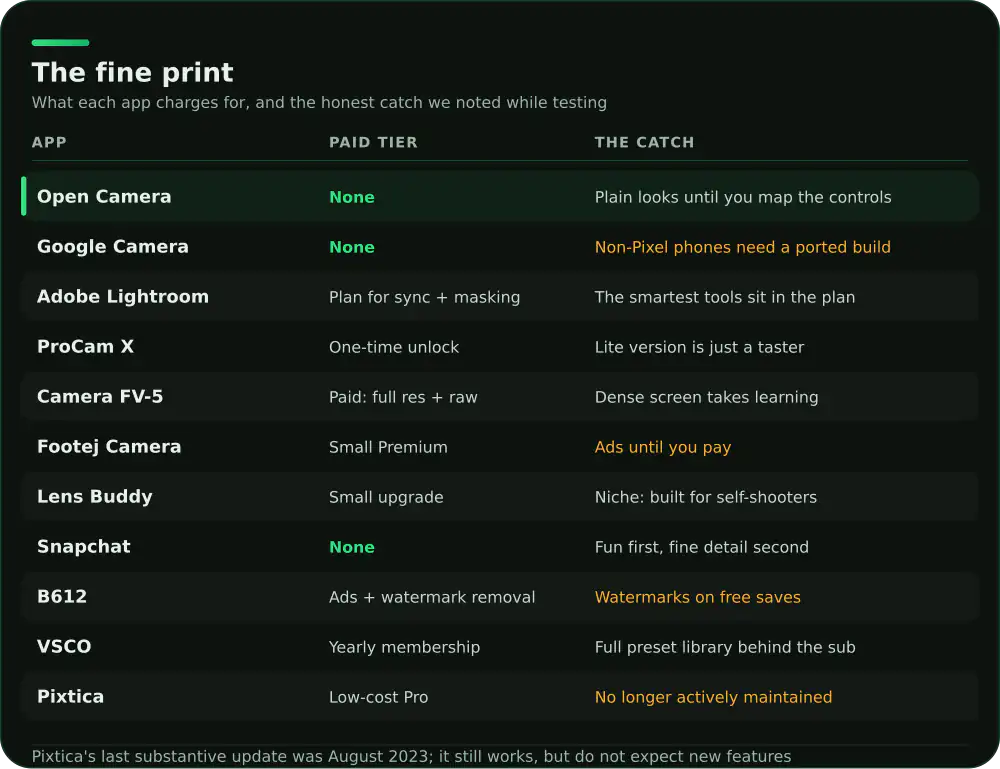Click 'The smartest tools sit in the plan'

tap(725, 297)
